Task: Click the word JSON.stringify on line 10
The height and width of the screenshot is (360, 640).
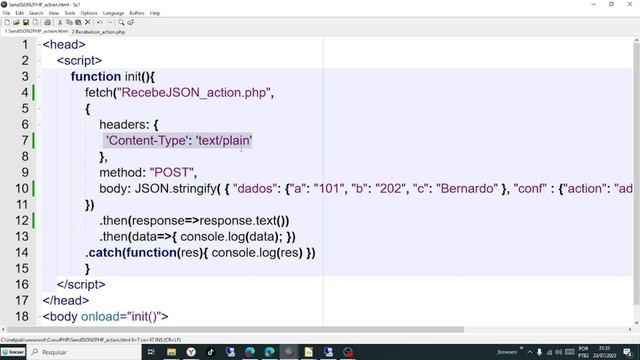Action: (x=176, y=189)
